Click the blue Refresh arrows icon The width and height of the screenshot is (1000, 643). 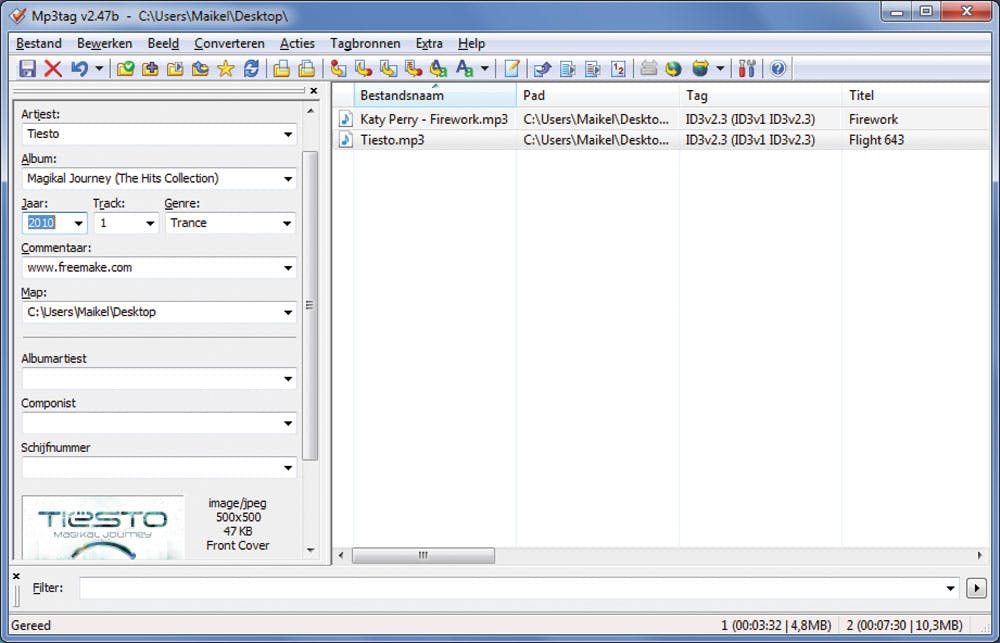tap(251, 68)
